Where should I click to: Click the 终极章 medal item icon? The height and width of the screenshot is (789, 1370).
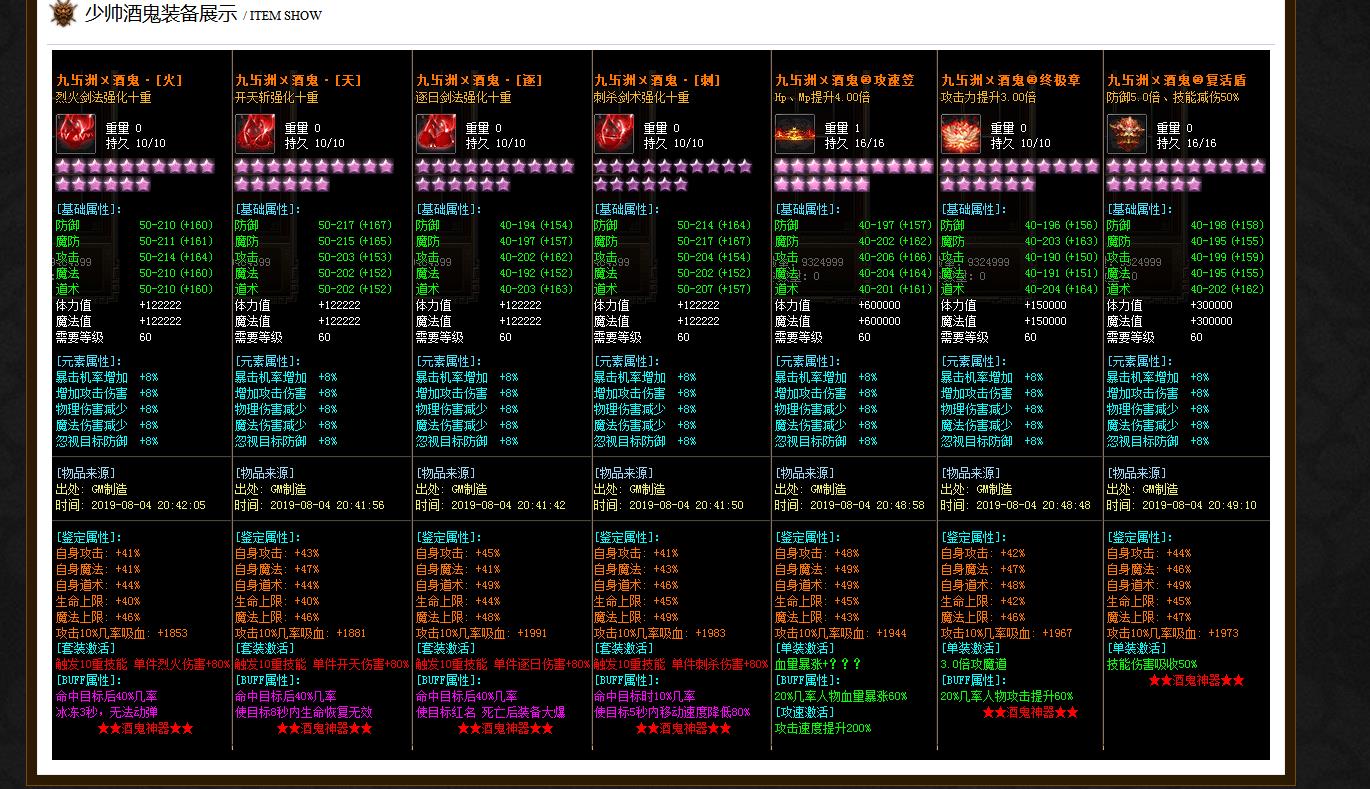961,135
